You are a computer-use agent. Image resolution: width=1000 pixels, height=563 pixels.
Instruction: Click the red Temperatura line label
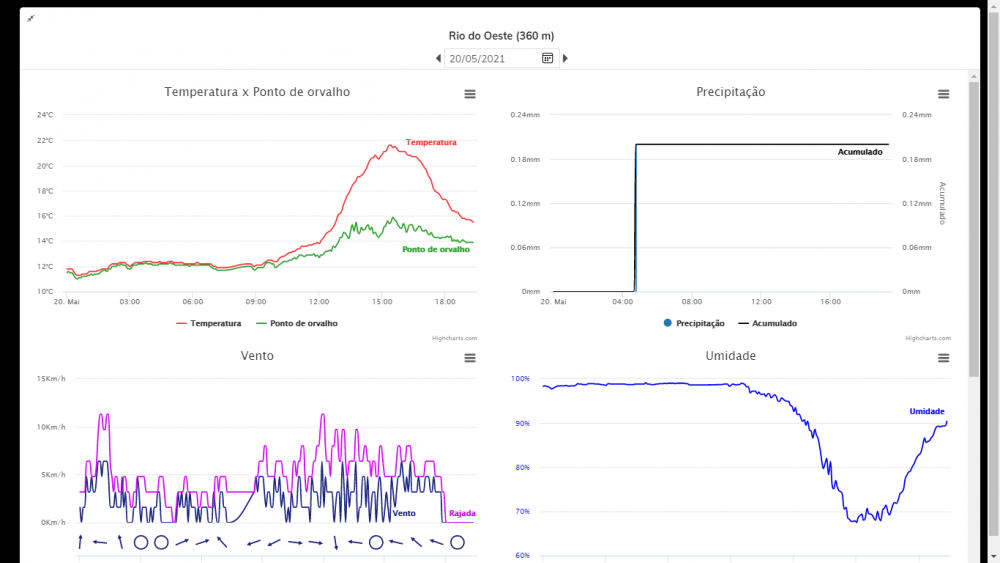pos(431,143)
